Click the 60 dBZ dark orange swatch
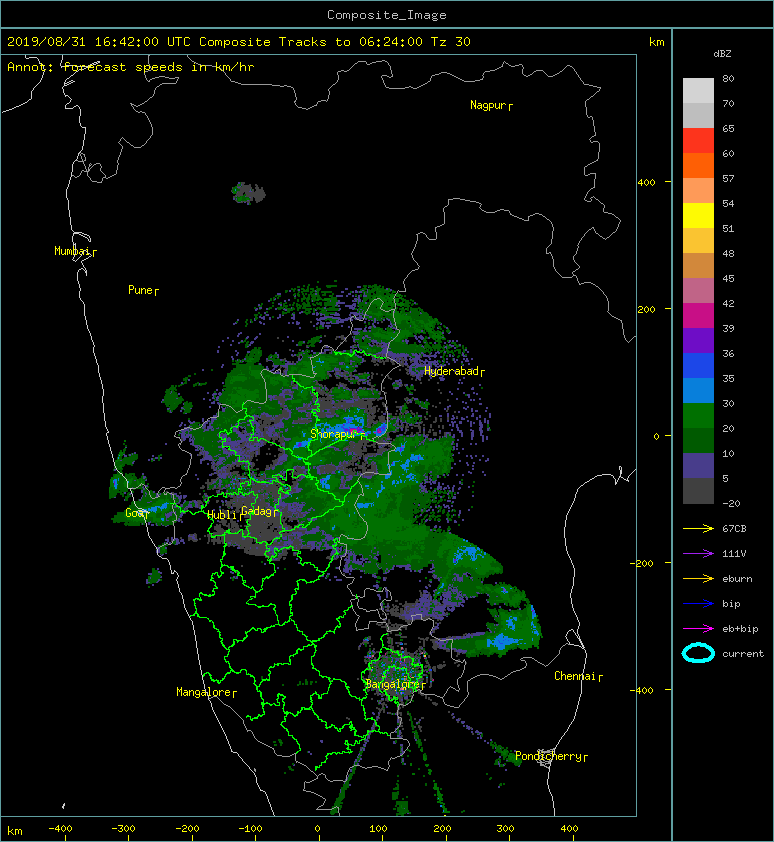774x842 pixels. 698,165
